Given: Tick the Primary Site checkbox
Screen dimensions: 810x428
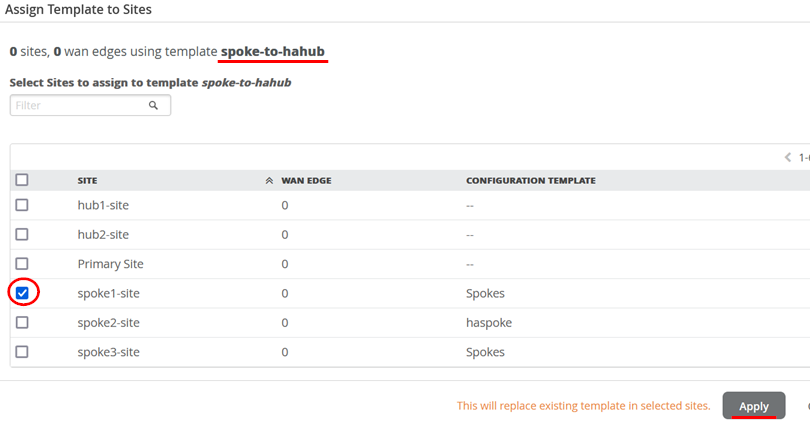Looking at the screenshot, I should tap(22, 264).
